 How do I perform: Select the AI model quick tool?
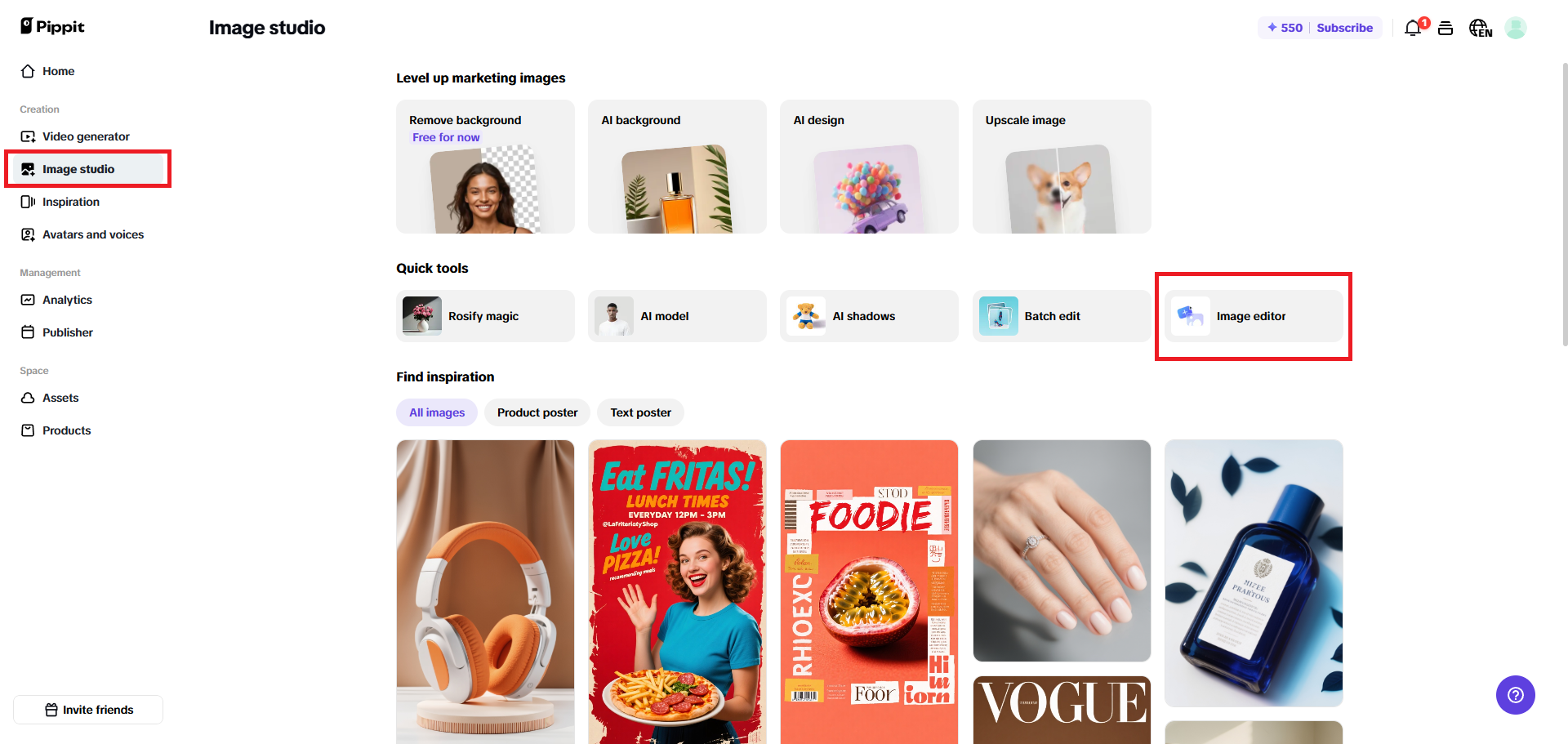pyautogui.click(x=677, y=316)
